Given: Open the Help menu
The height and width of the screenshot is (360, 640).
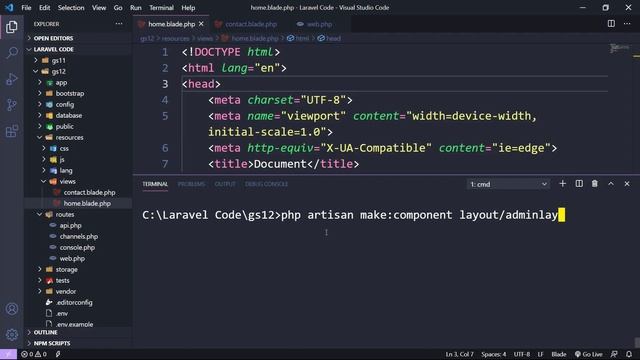Looking at the screenshot, I should pos(188,8).
